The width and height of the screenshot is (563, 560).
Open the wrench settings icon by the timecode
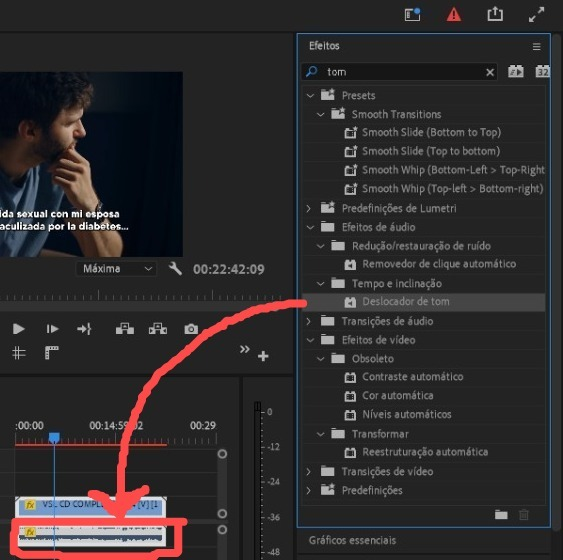click(175, 269)
